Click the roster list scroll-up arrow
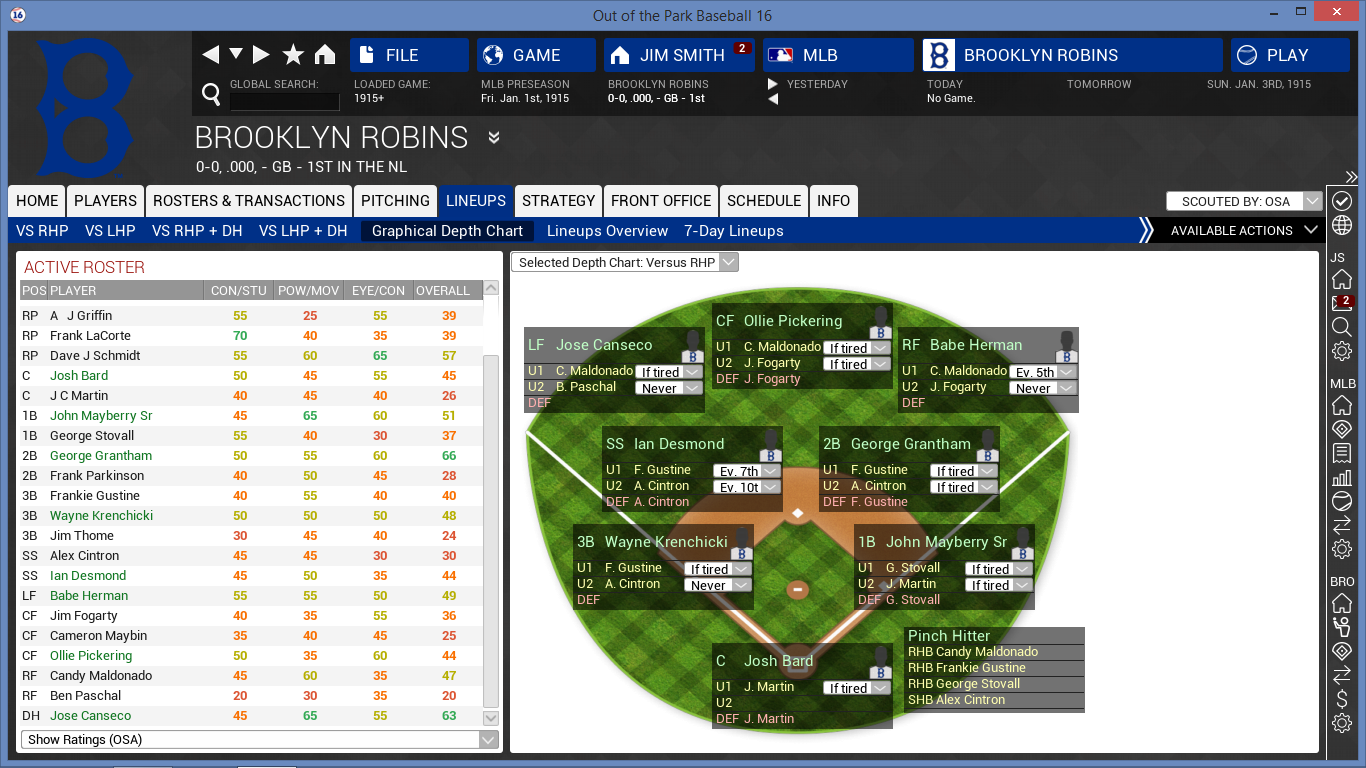 pyautogui.click(x=490, y=289)
